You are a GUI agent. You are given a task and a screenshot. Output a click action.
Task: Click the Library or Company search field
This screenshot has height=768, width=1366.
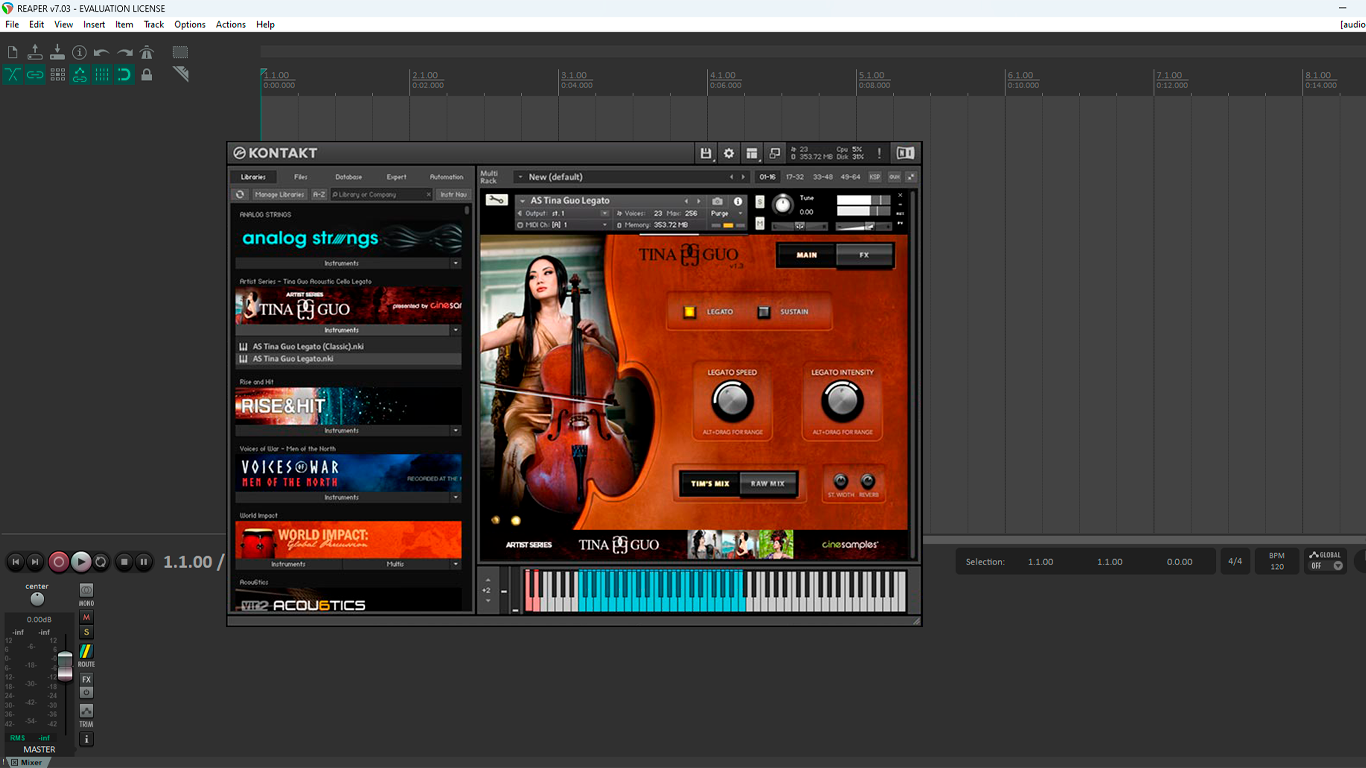click(x=381, y=194)
